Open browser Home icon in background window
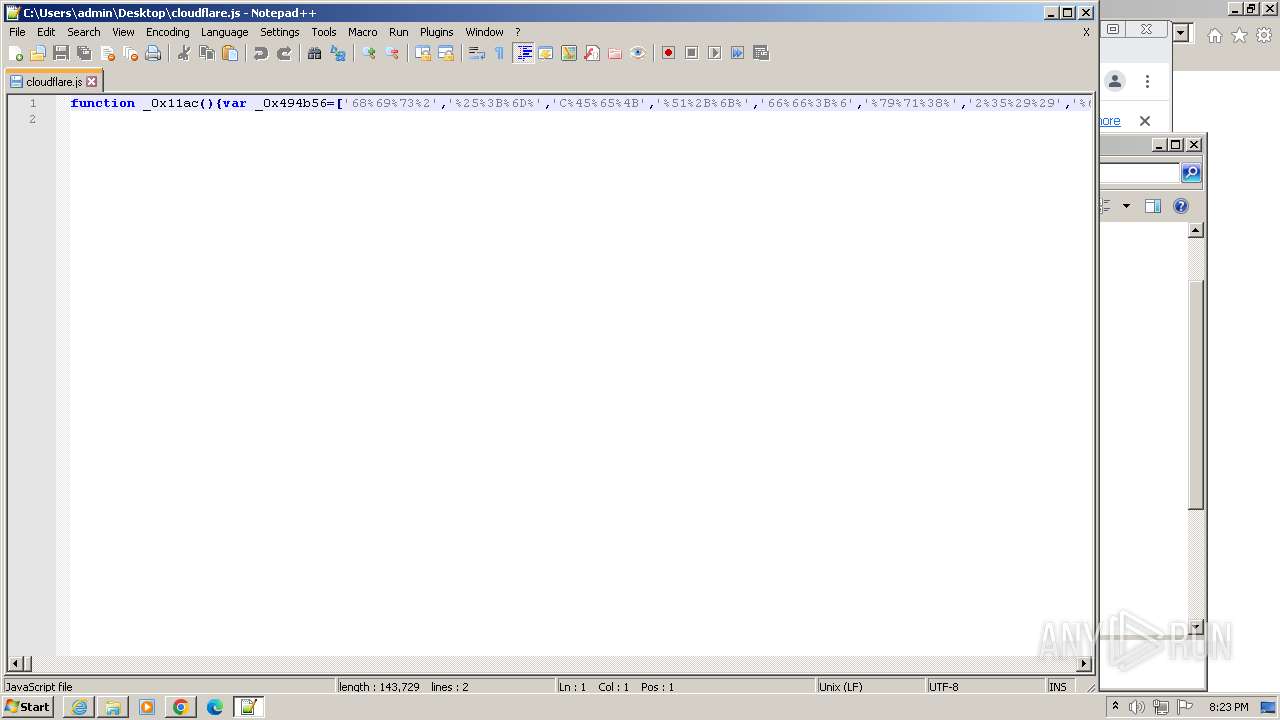This screenshot has height=720, width=1280. pos(1214,35)
